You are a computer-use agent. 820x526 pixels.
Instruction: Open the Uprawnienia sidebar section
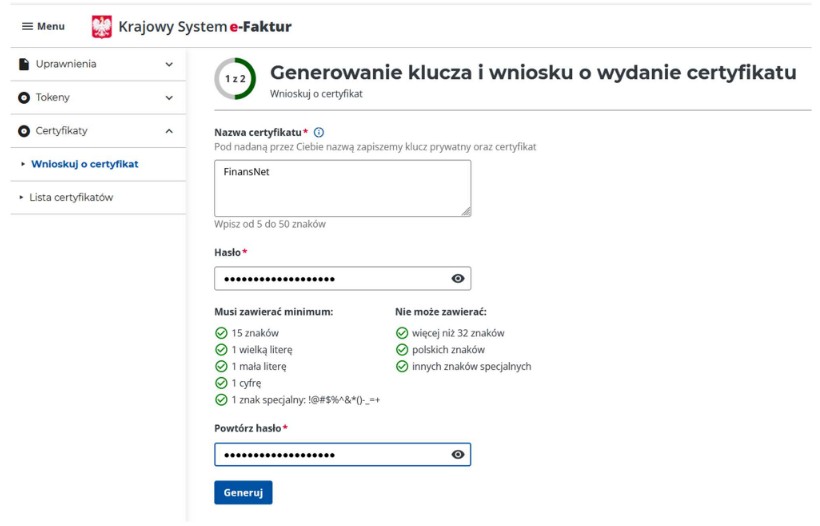click(x=98, y=64)
